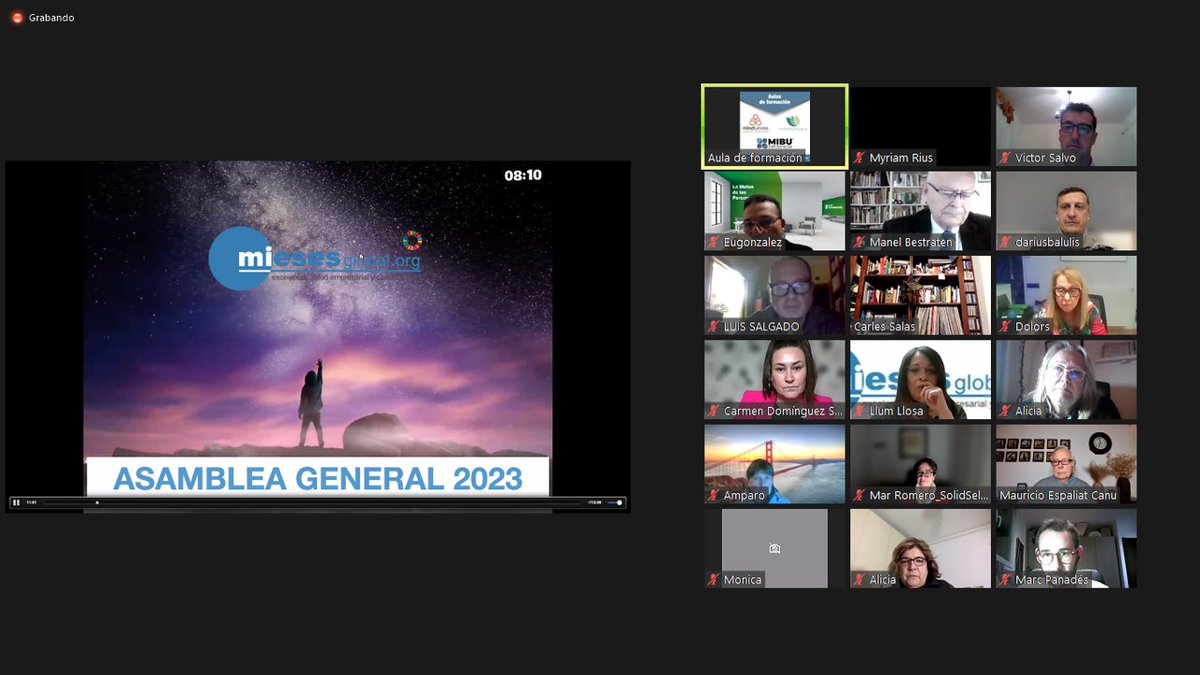Click dariusbalulis's muted microphone icon

(1005, 242)
